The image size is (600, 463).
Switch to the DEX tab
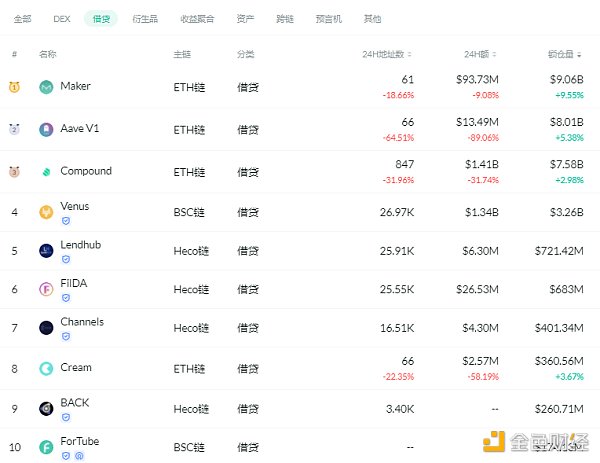point(62,19)
